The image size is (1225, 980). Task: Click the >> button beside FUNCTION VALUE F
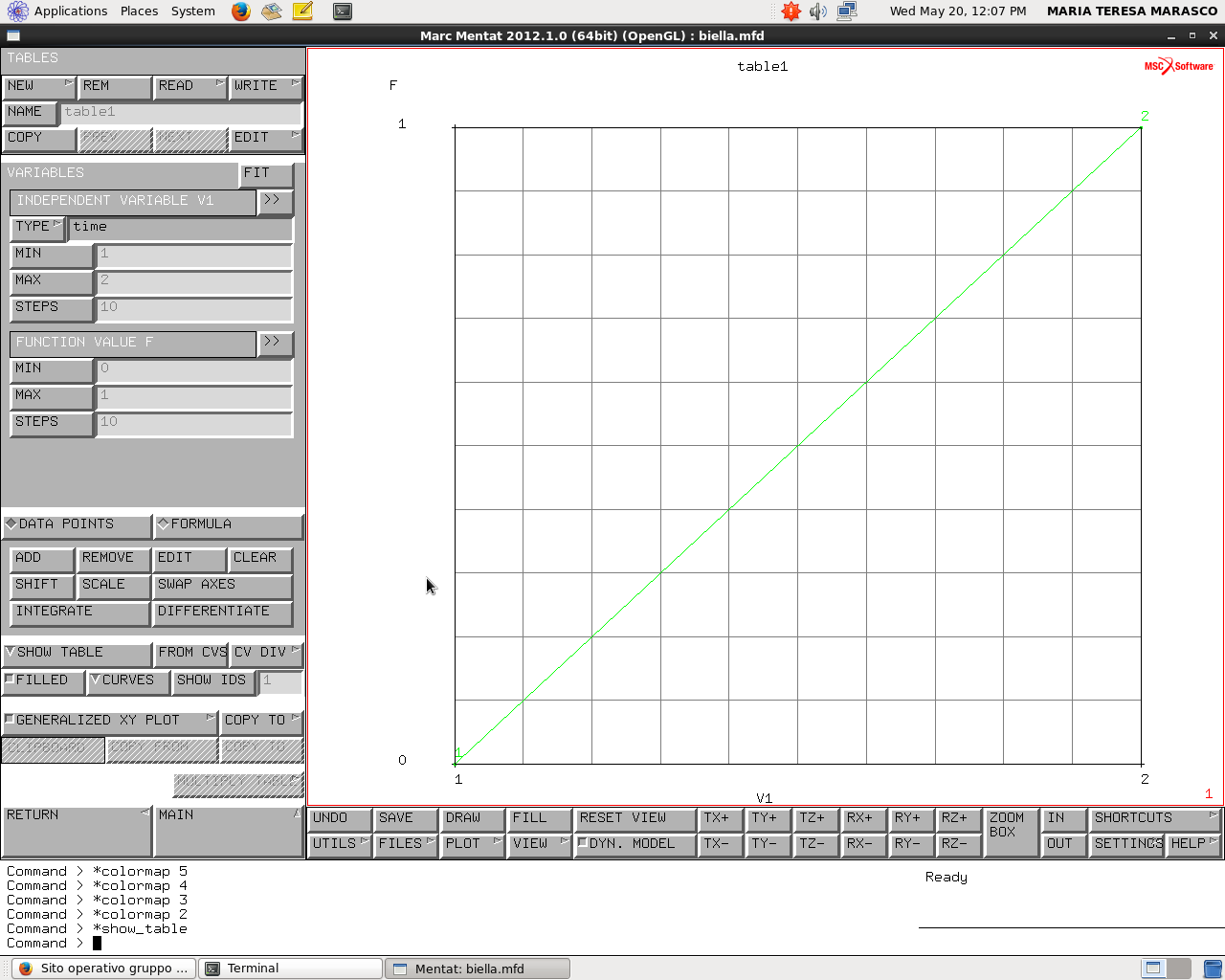click(275, 344)
